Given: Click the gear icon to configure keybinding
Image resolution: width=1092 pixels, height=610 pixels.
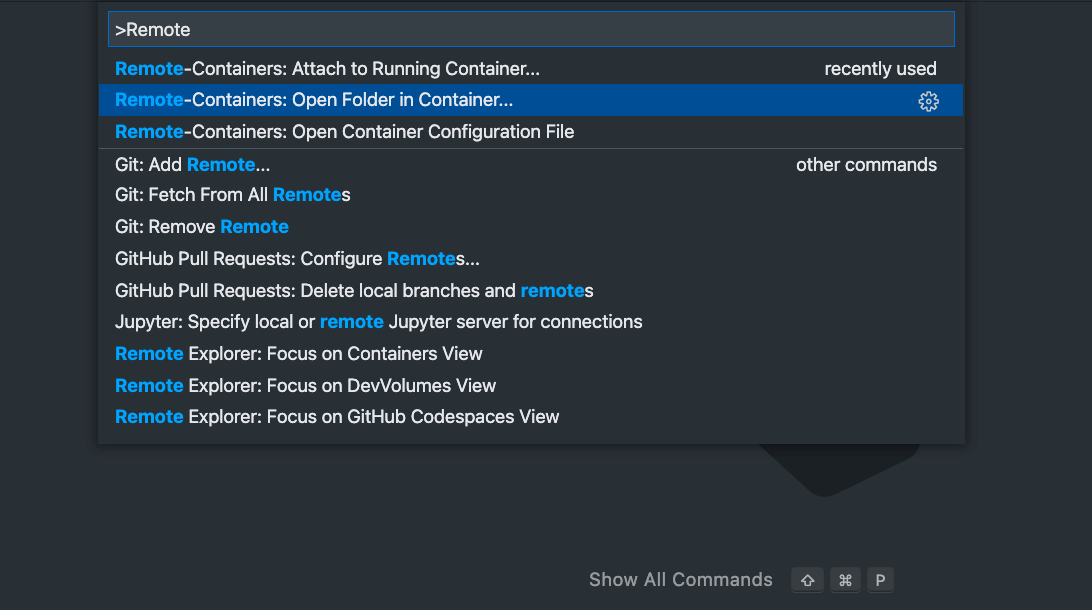Looking at the screenshot, I should (928, 101).
